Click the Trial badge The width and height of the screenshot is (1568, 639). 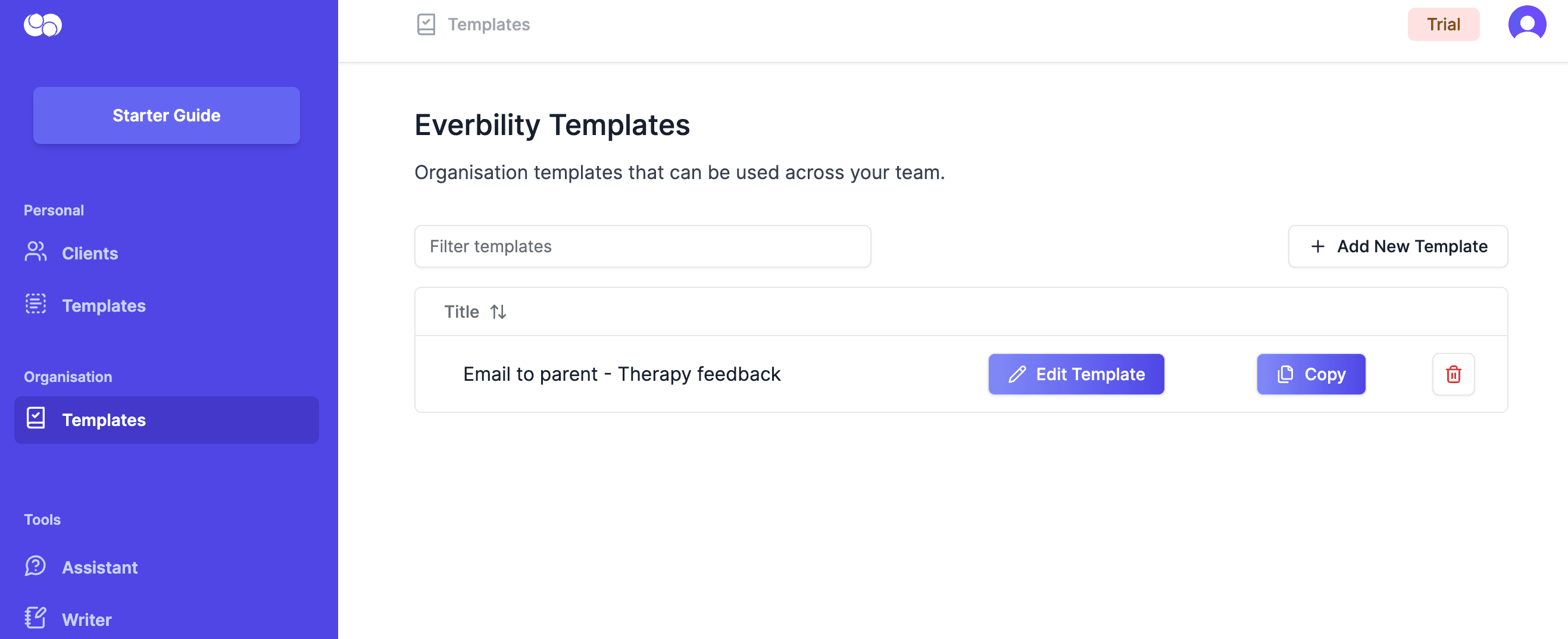1443,24
